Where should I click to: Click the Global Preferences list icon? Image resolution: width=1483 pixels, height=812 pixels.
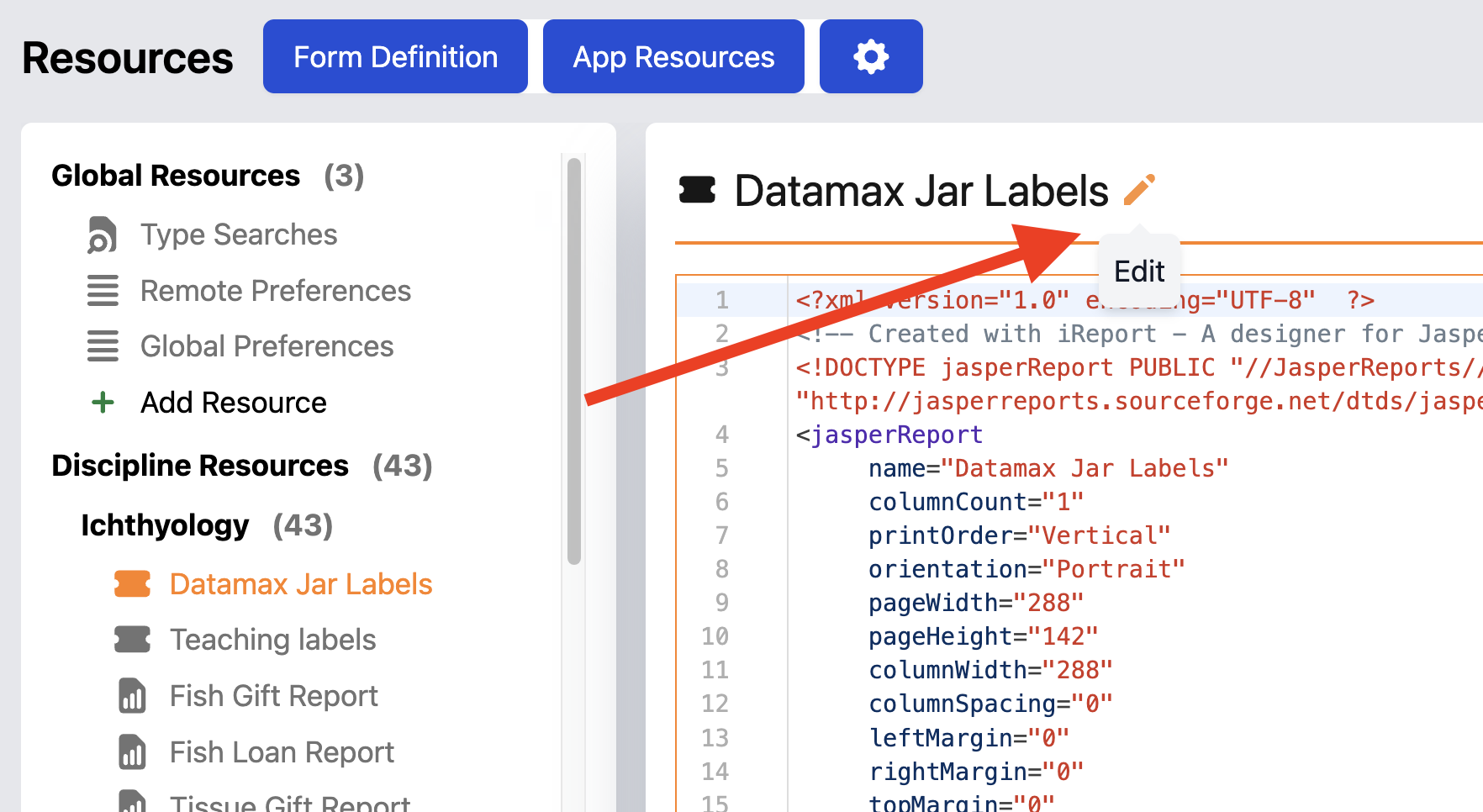[103, 346]
